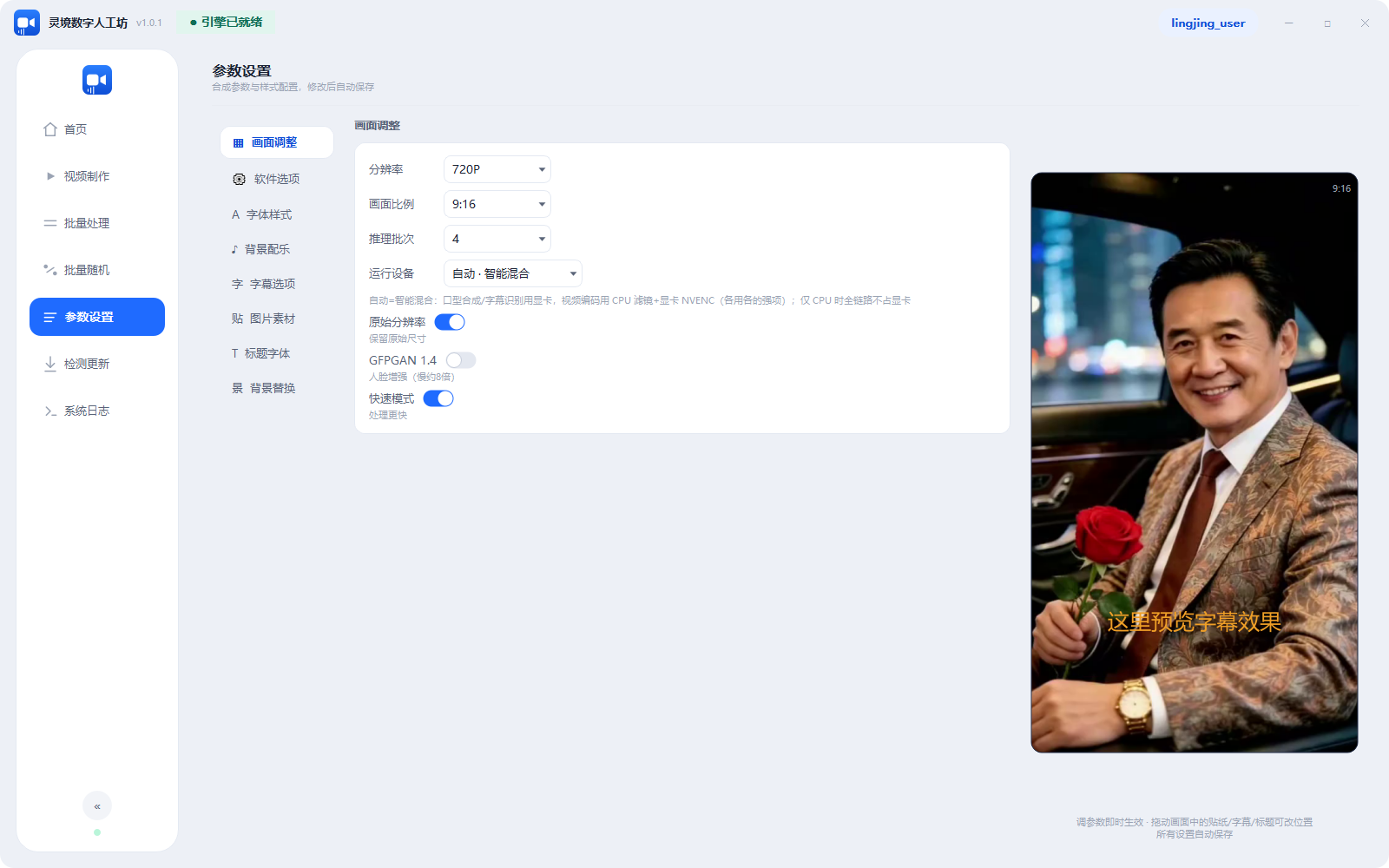Select the 视频制作 play icon
This screenshot has height=868, width=1389.
coord(50,176)
